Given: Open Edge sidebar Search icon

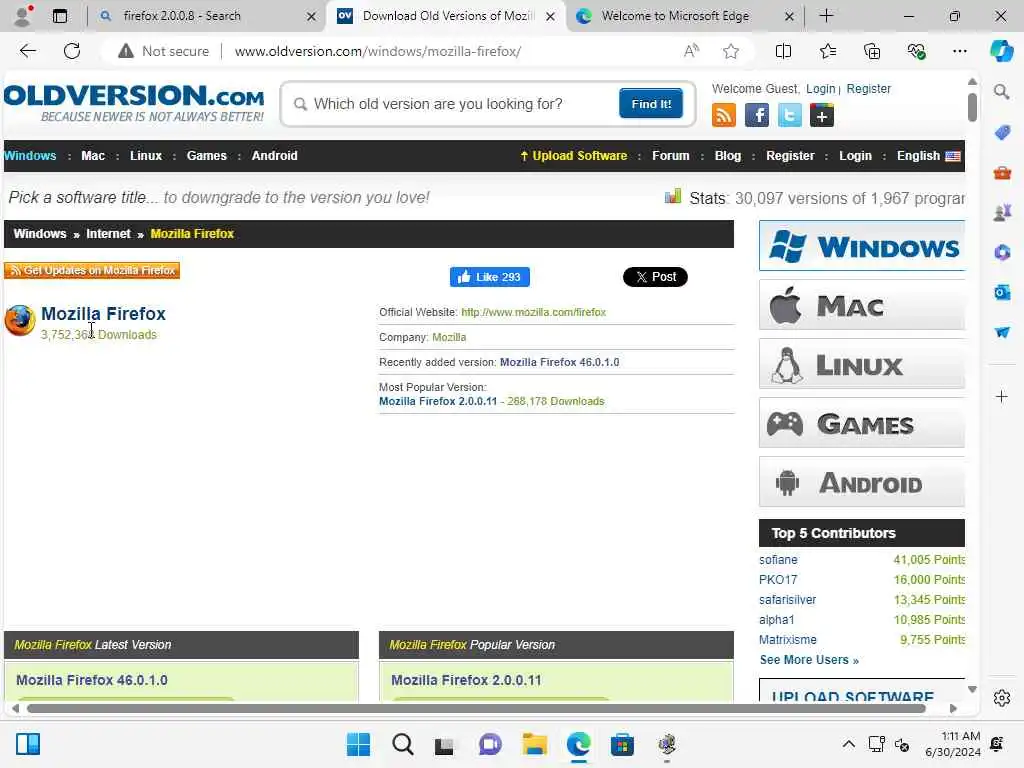Looking at the screenshot, I should (x=1002, y=92).
